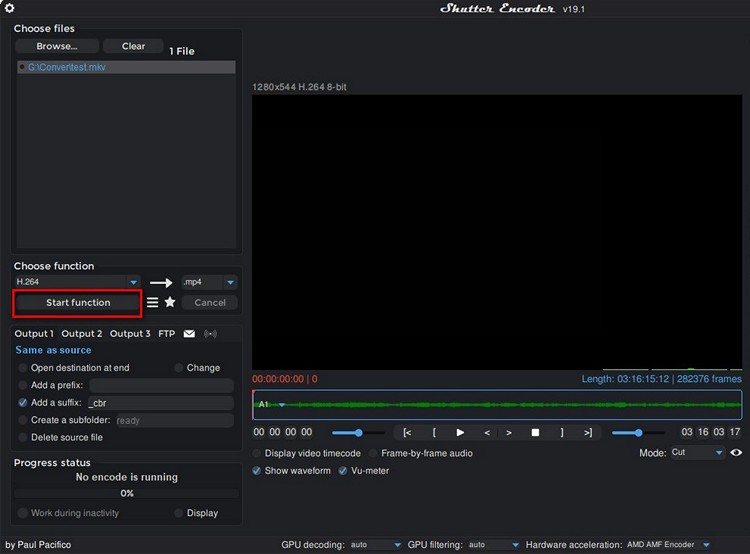Step forward one frame with the > button
The height and width of the screenshot is (554, 750).
509,432
